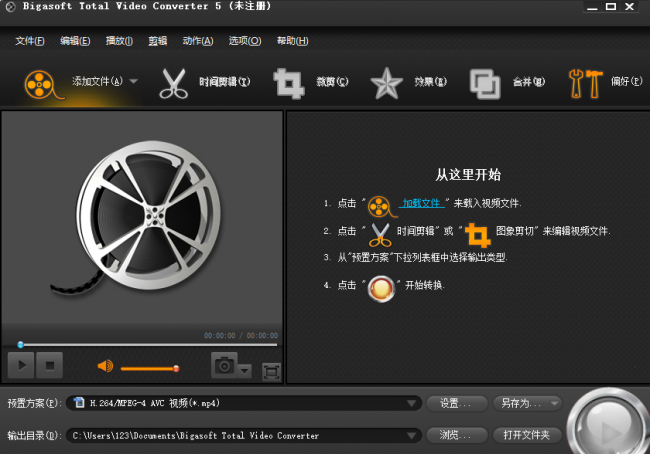
Task: Click the 加载文件 hyperlink
Action: coord(422,203)
